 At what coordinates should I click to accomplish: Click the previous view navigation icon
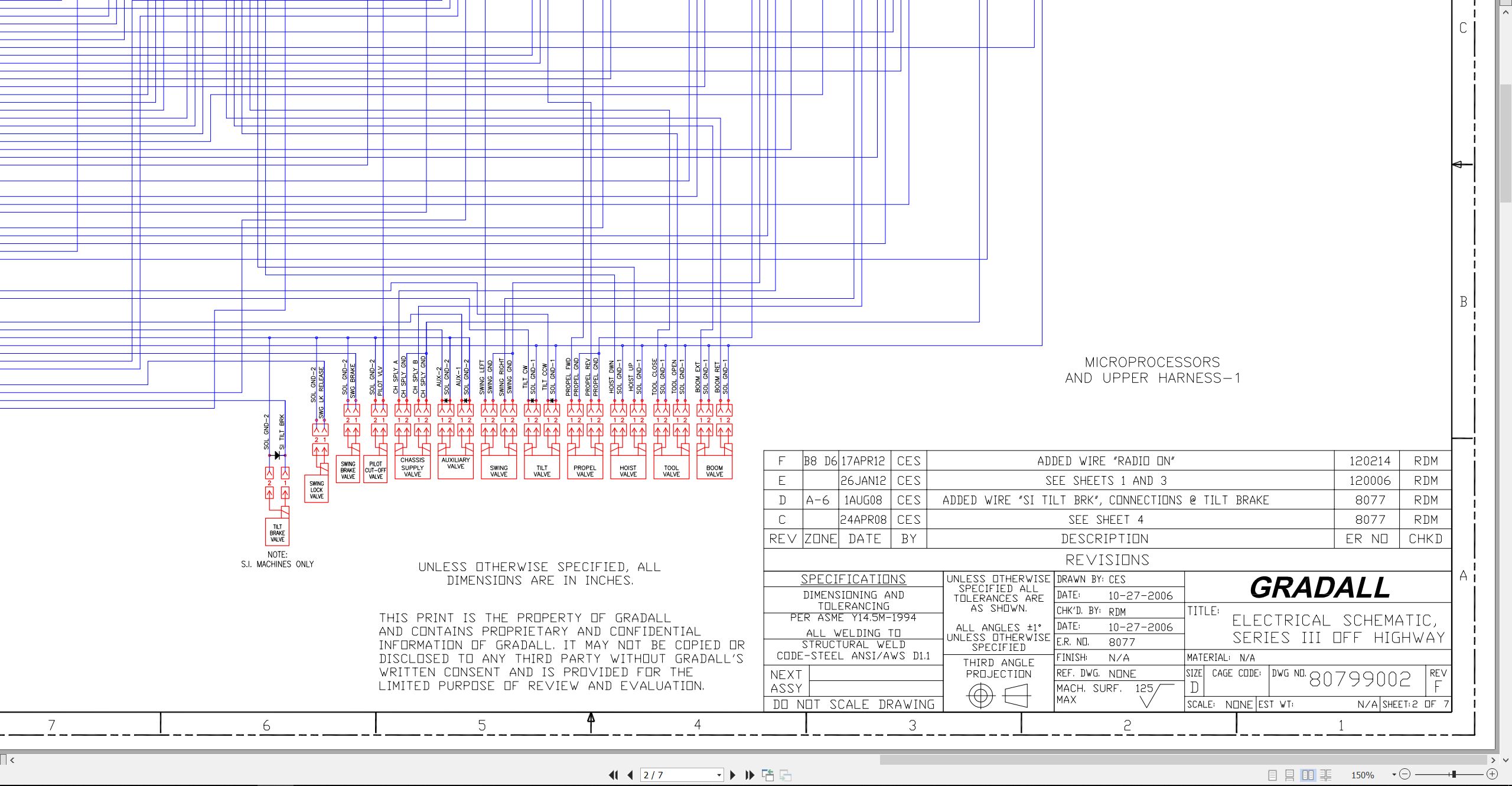(768, 775)
